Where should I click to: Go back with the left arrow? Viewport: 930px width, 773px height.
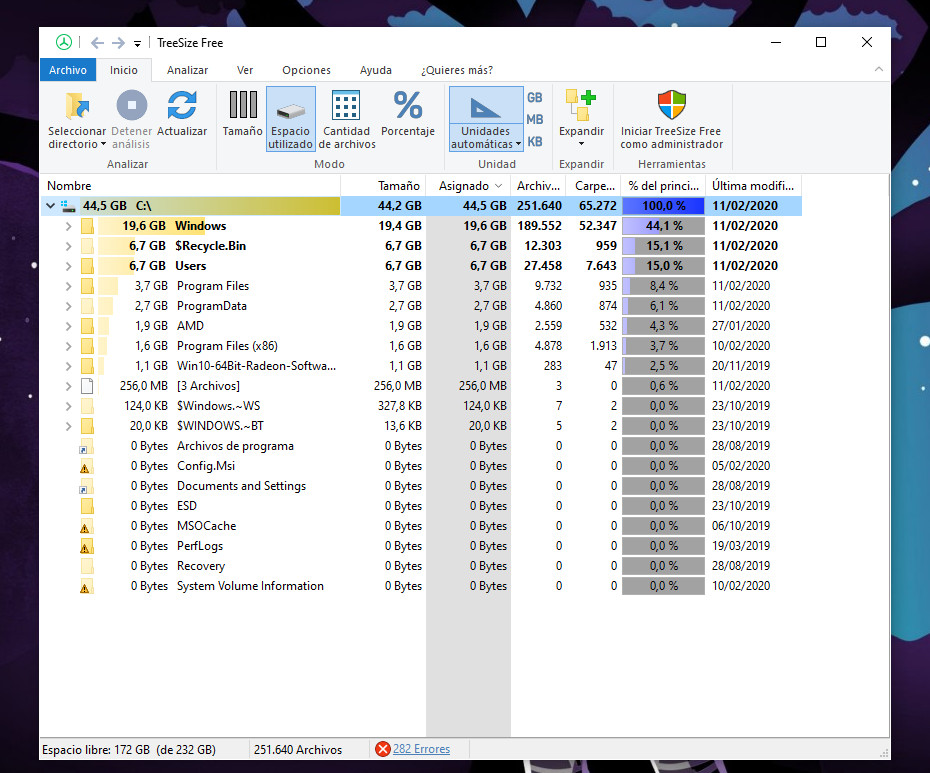coord(97,43)
